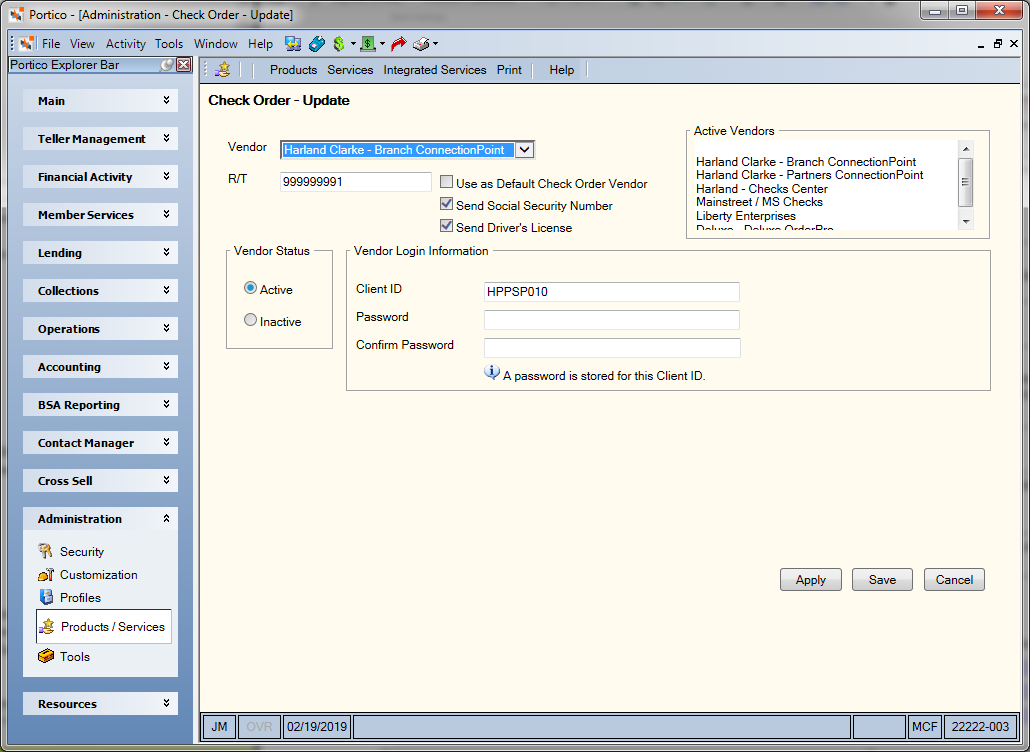
Task: Open dropdown arrow next to printer icon
Action: (436, 44)
